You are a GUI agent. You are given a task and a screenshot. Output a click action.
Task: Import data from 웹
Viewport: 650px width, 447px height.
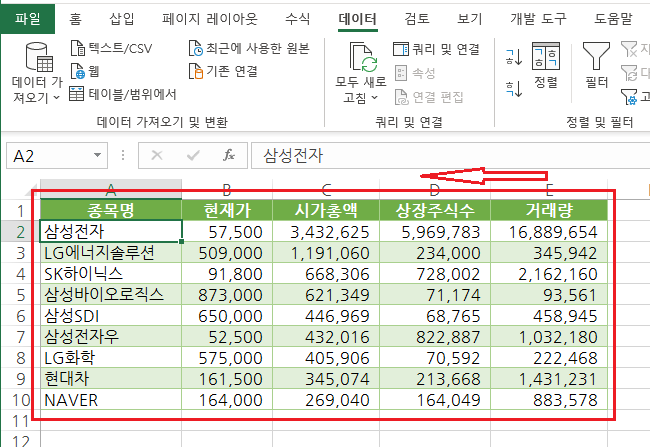click(x=85, y=71)
